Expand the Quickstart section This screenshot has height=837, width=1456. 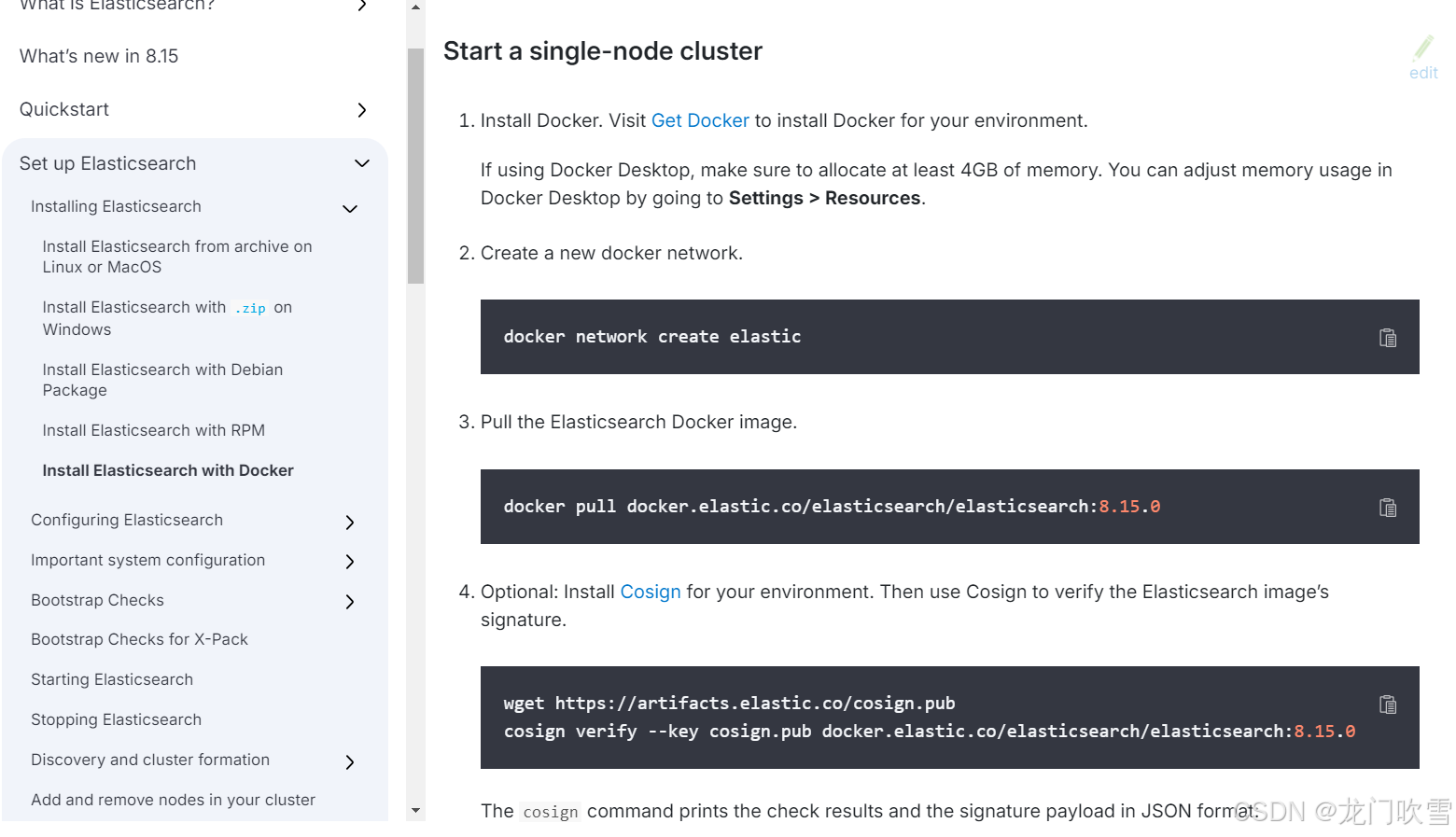tap(362, 110)
